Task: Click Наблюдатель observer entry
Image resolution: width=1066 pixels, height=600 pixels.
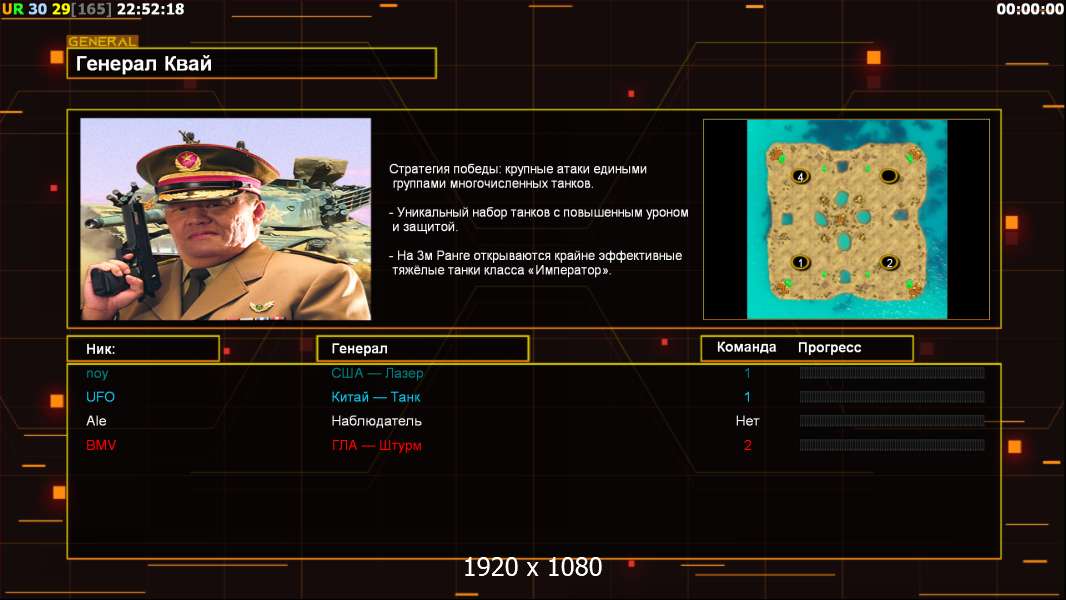Action: pyautogui.click(x=377, y=421)
